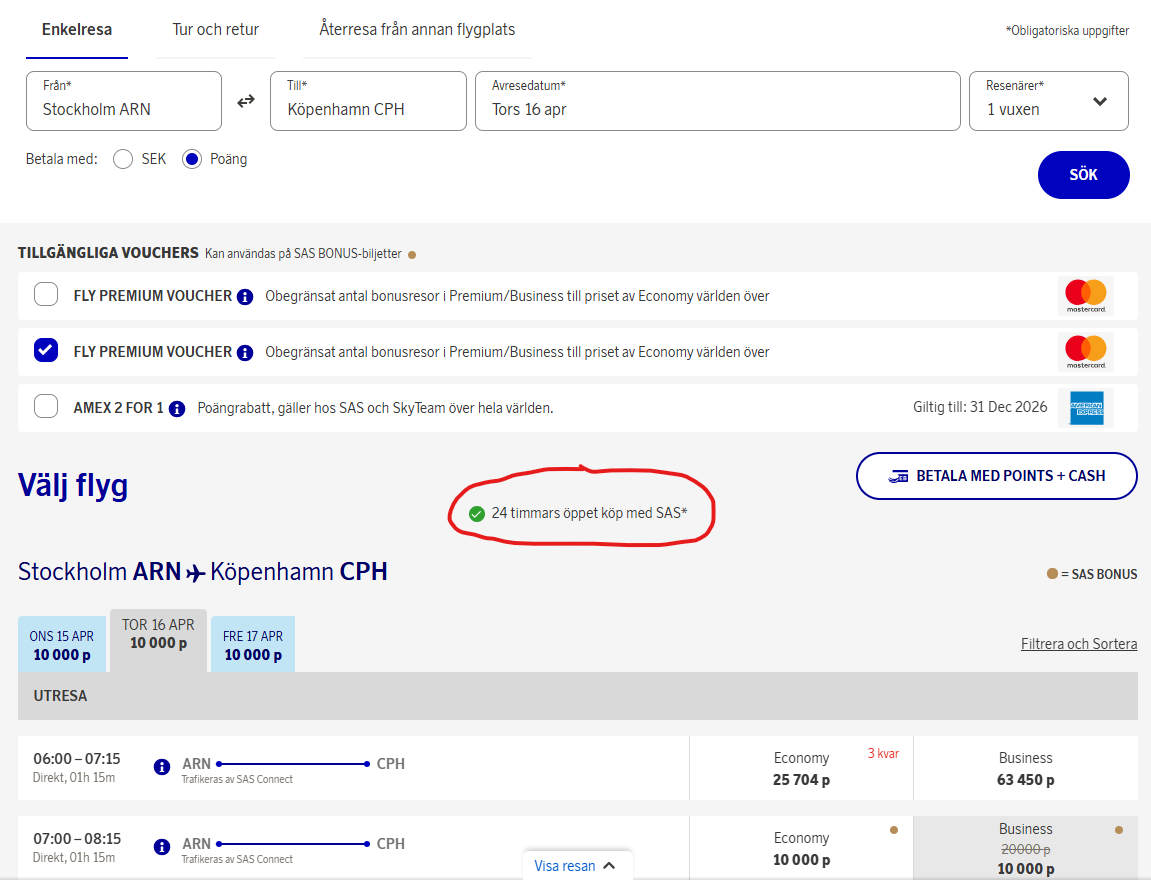This screenshot has height=884, width=1151.
Task: Swap origin and destination airports icon
Action: 246,101
